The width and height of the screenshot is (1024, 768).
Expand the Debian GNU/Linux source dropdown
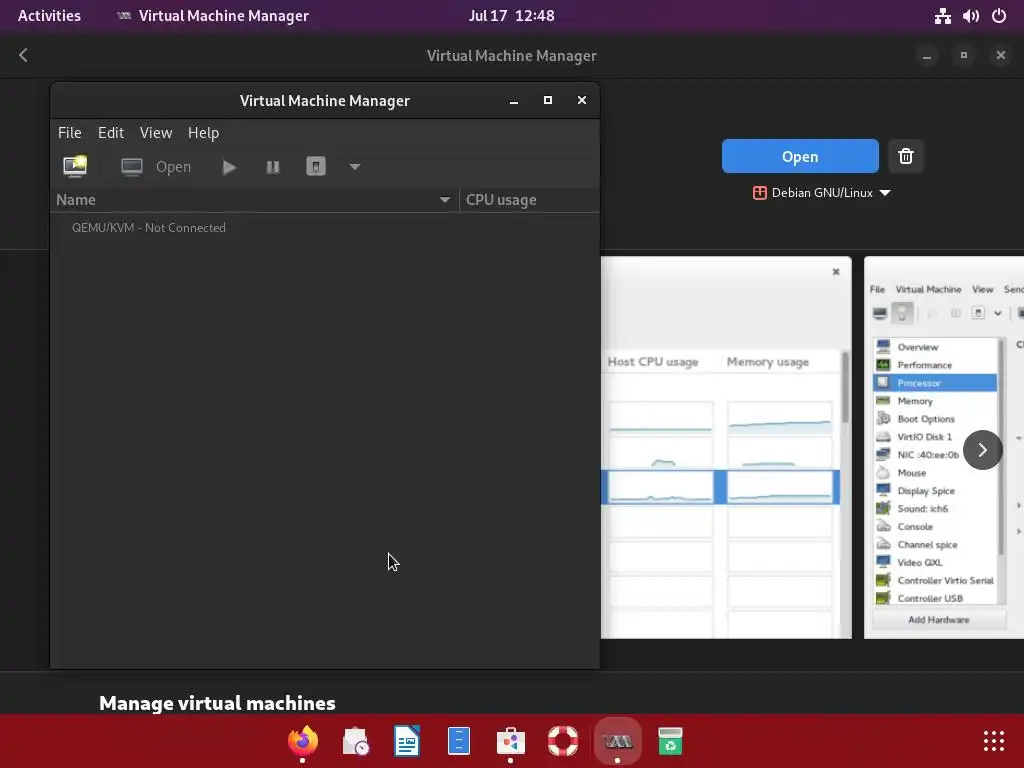pyautogui.click(x=822, y=193)
